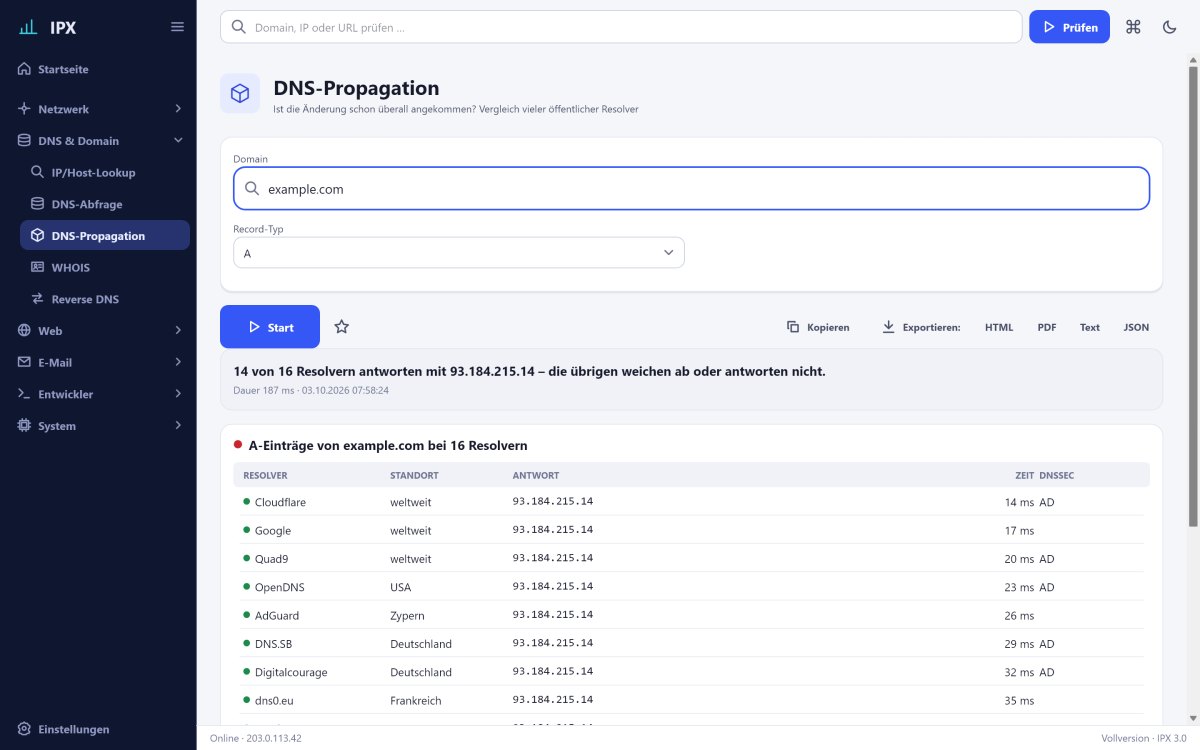This screenshot has width=1200, height=750.
Task: Expand the E-Mail section
Action: coord(98,362)
